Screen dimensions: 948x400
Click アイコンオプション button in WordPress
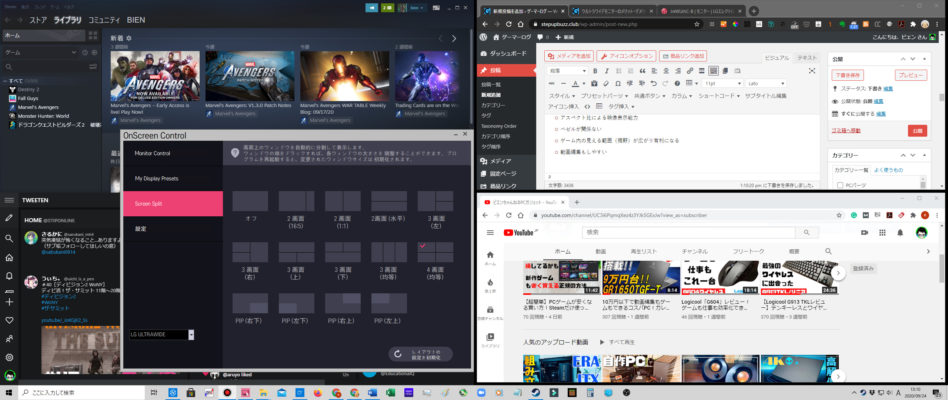click(x=626, y=56)
